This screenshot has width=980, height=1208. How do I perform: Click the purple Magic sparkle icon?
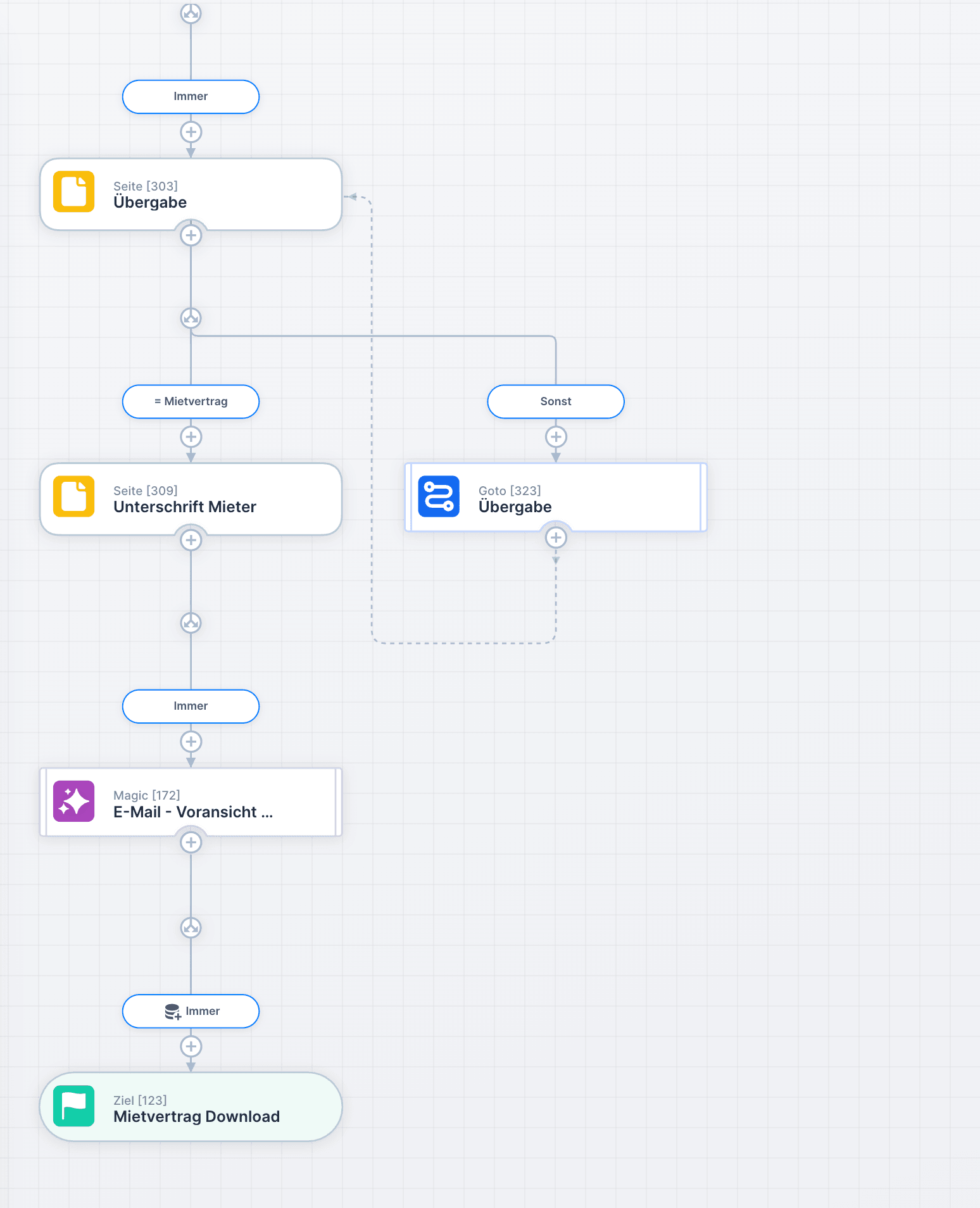(74, 801)
